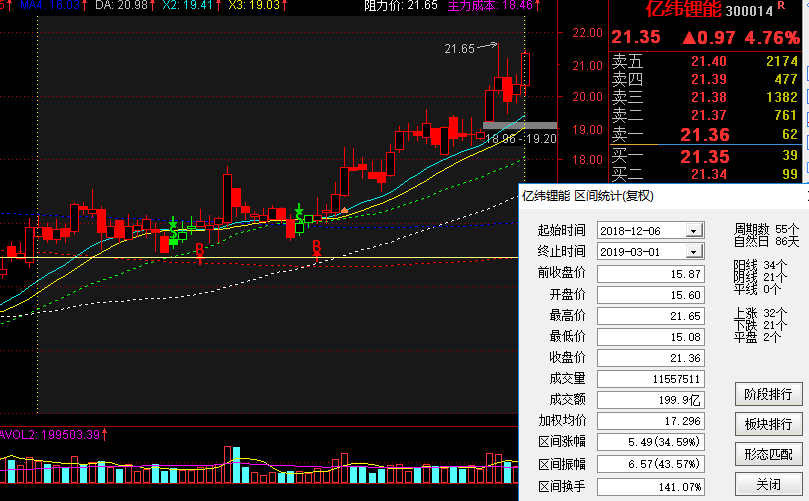Click the 18.98-19.20 gap range label

[x=521, y=139]
